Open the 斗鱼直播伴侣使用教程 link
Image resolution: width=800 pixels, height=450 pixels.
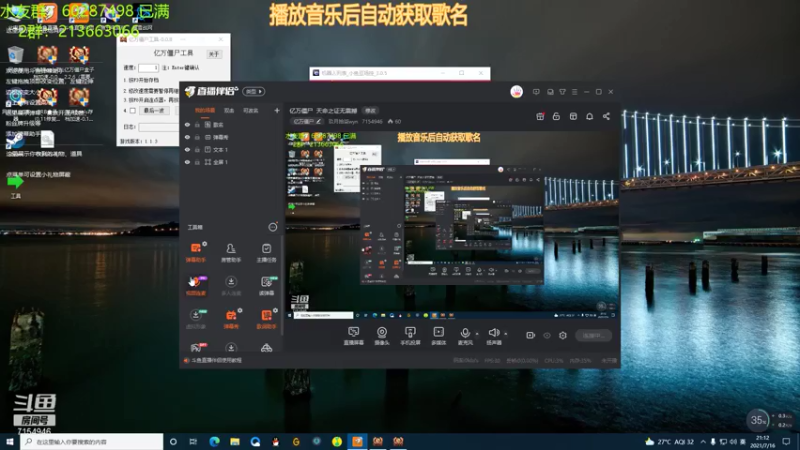[x=216, y=360]
